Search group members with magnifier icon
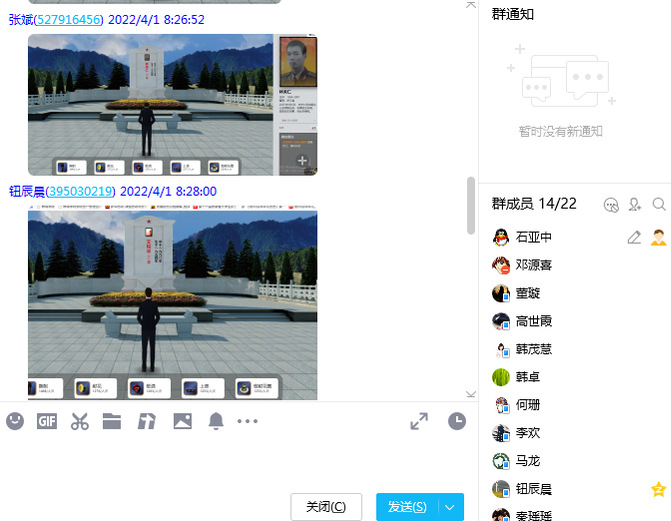Viewport: 671px width, 521px height. tap(659, 204)
